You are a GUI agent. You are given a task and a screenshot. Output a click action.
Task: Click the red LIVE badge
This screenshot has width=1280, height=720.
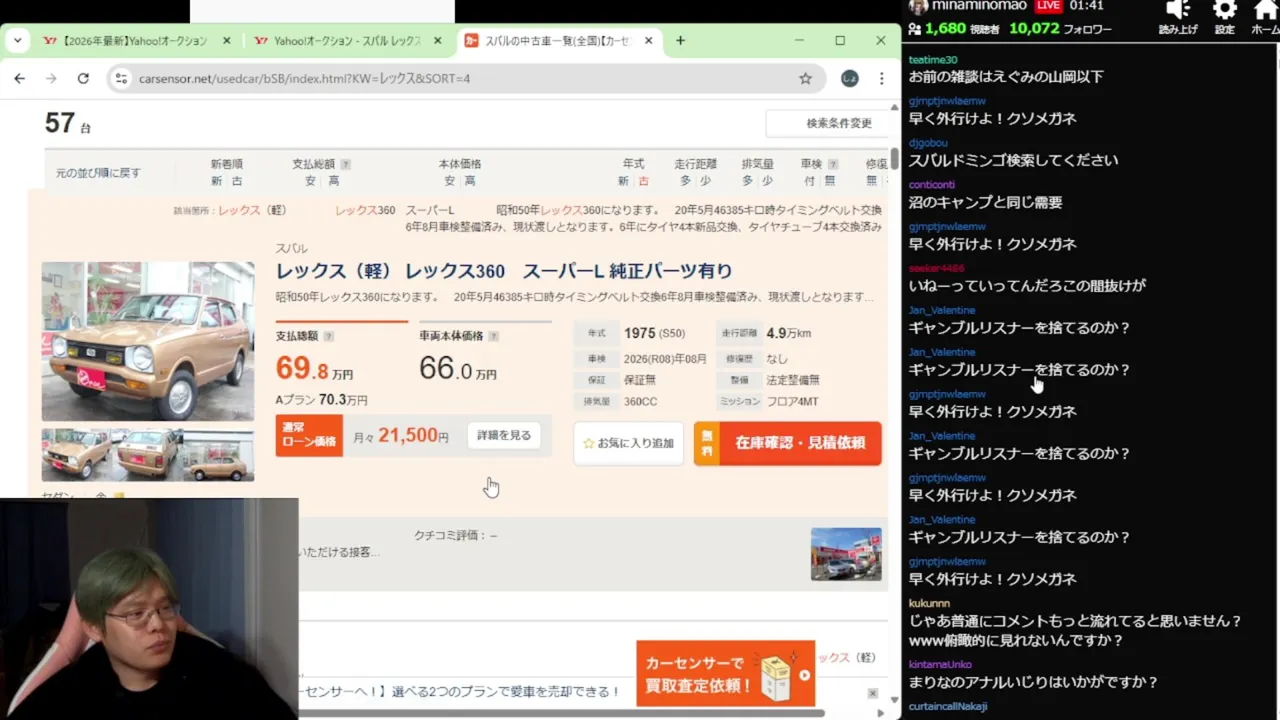1048,5
